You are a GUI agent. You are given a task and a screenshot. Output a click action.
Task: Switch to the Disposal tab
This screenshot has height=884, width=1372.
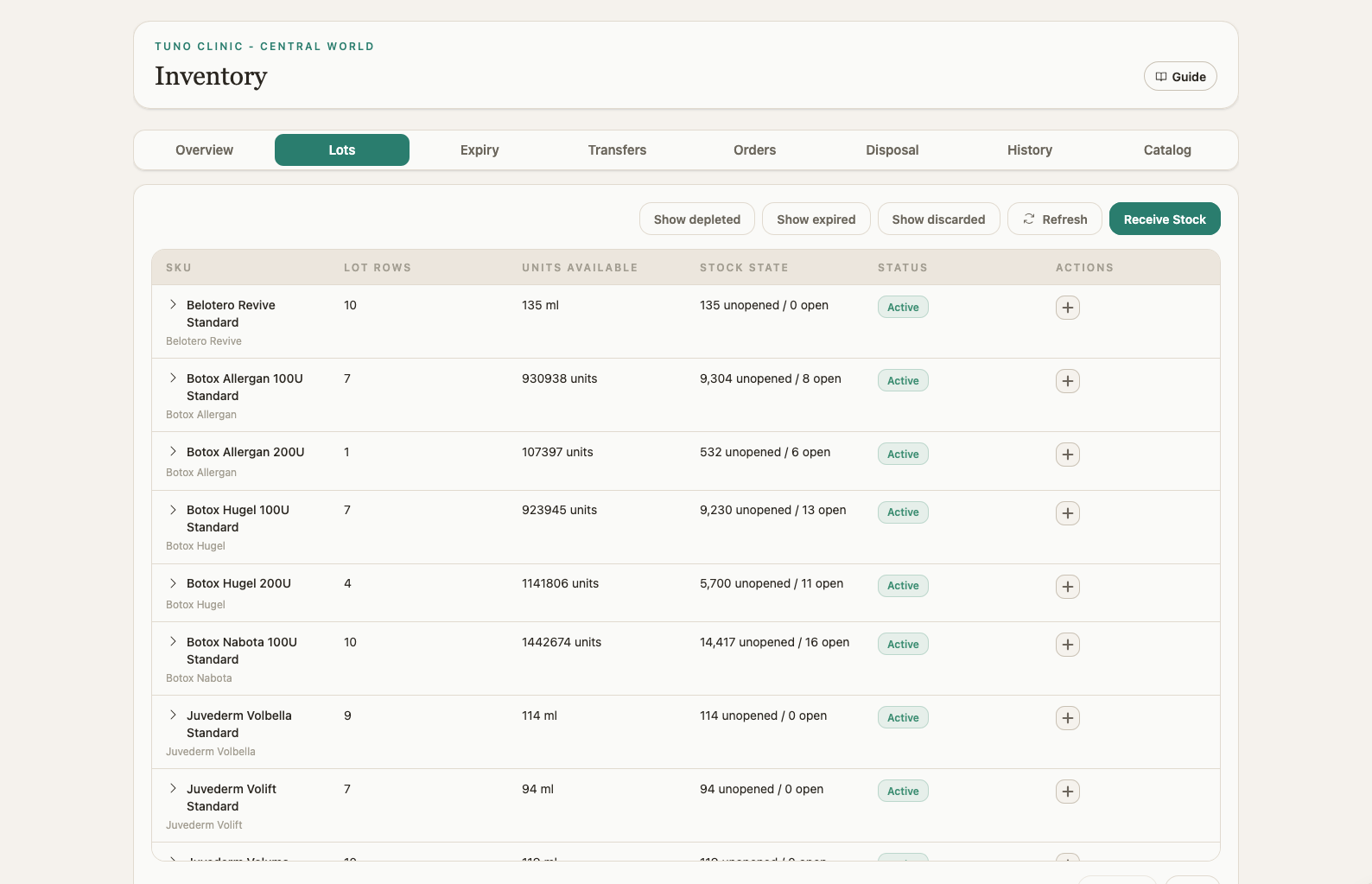(x=892, y=149)
